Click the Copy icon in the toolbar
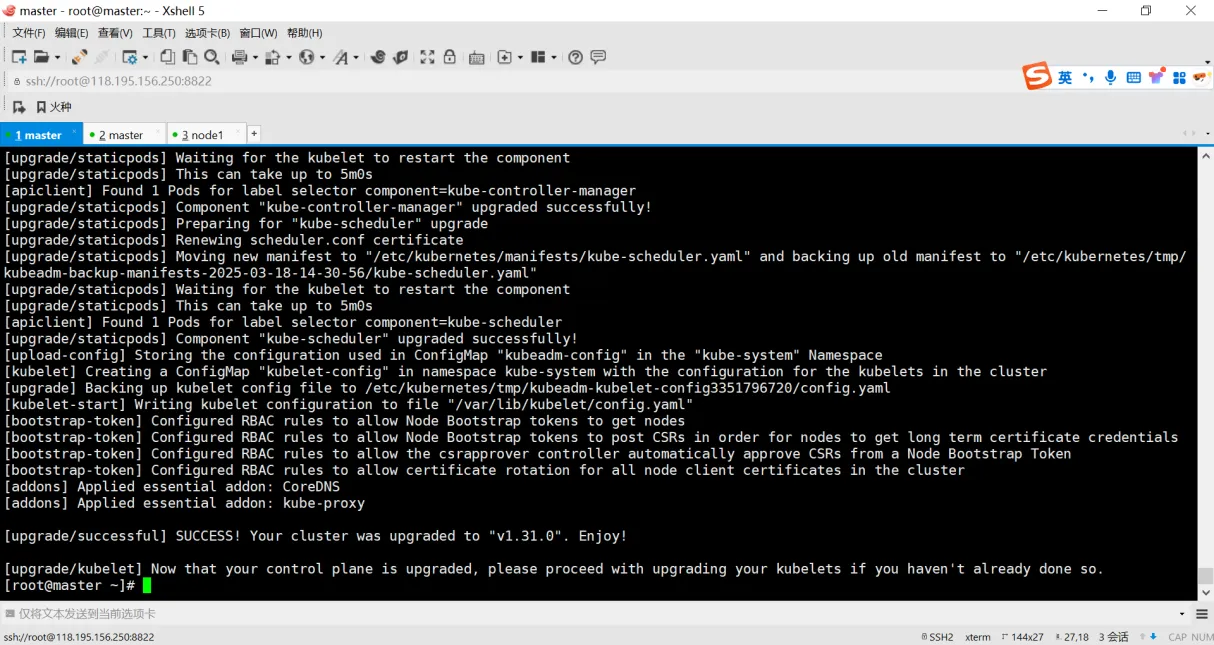The height and width of the screenshot is (645, 1214). click(167, 57)
